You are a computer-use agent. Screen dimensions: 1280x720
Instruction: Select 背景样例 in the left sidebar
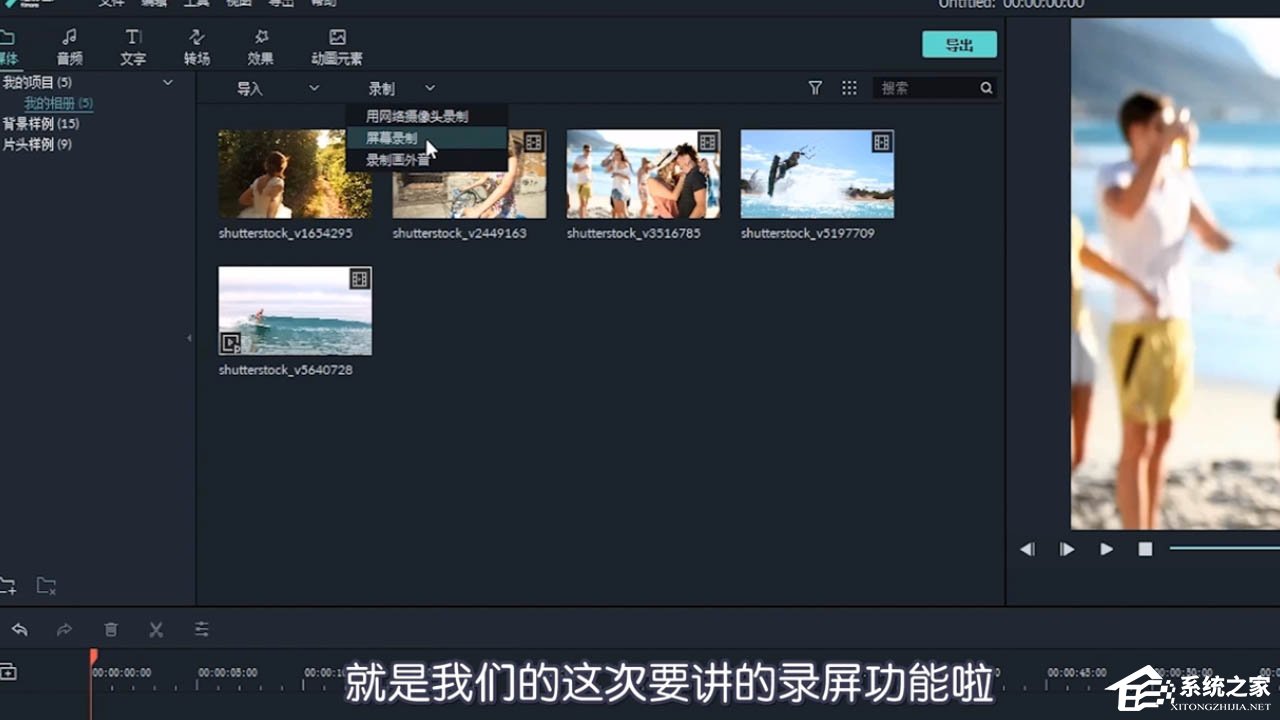pos(42,123)
